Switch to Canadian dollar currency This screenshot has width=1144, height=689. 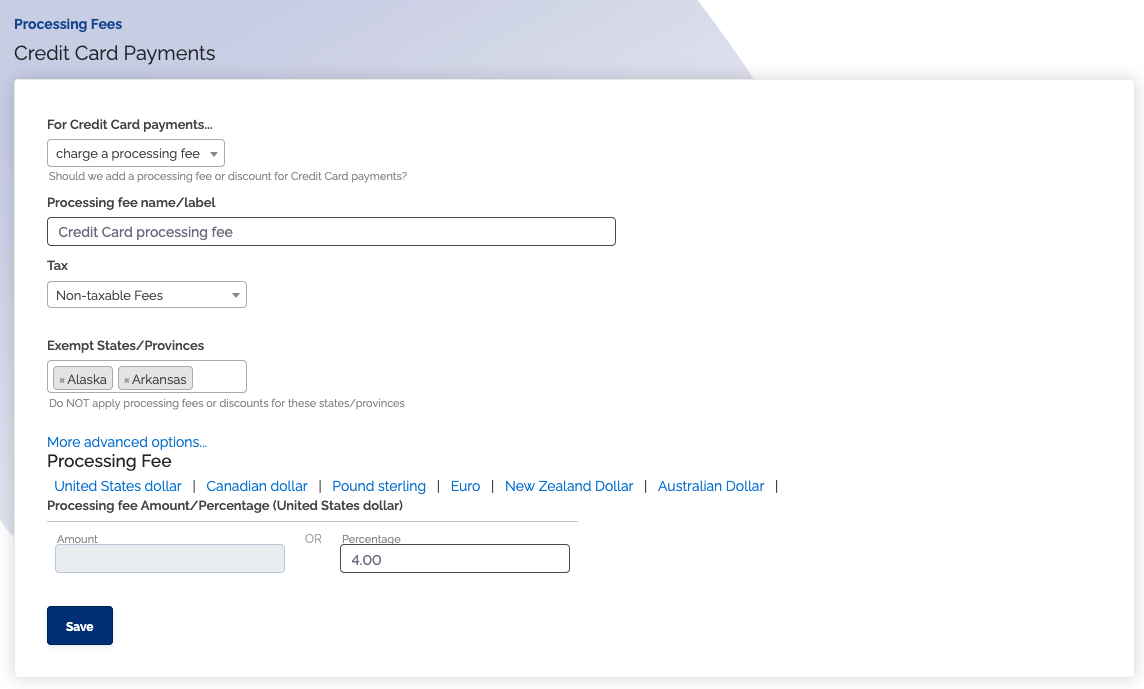click(257, 486)
